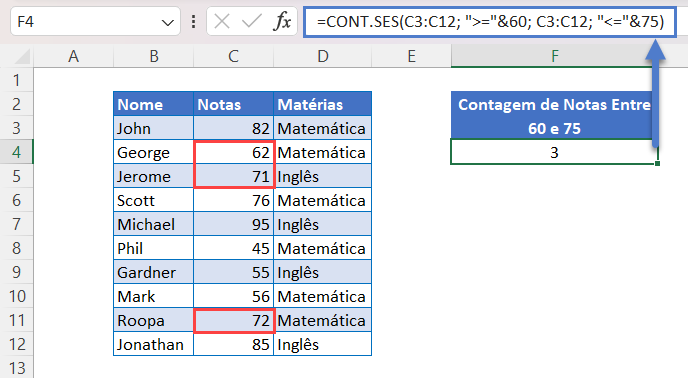The width and height of the screenshot is (688, 378).
Task: Select row 7 header
Action: (x=17, y=224)
